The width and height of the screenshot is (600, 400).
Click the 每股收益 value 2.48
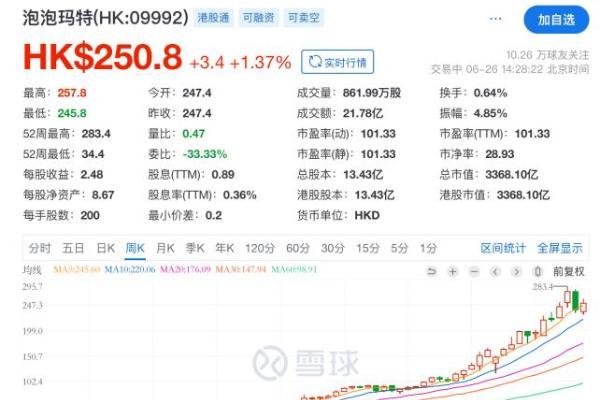coord(91,175)
